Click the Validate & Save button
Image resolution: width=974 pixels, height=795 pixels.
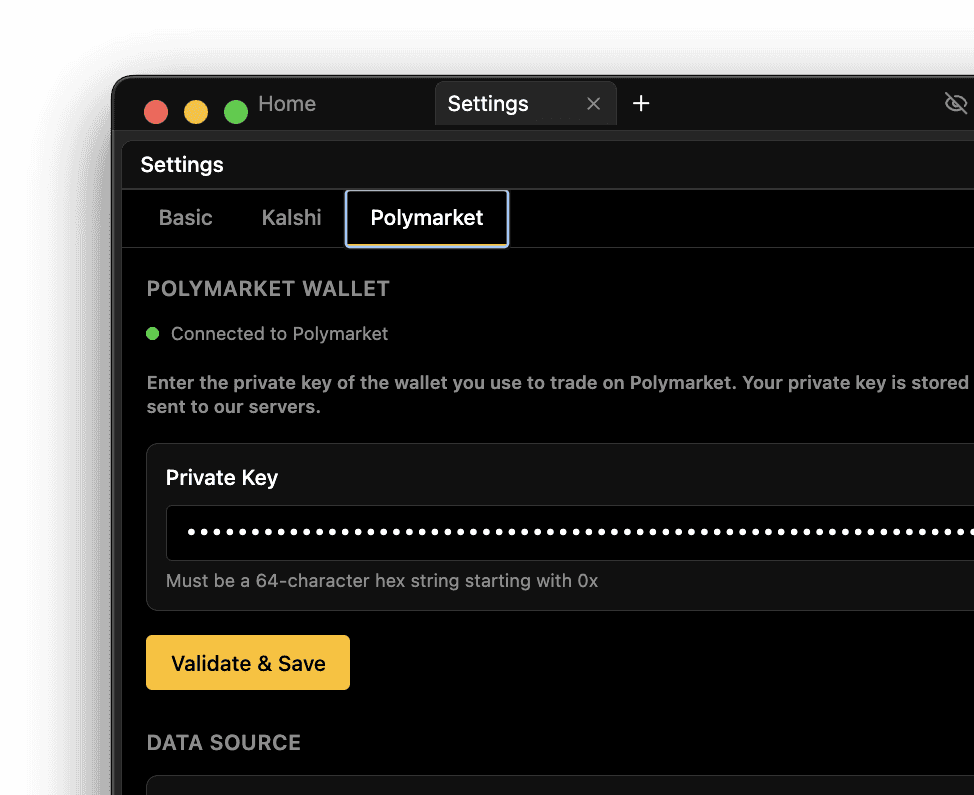click(x=248, y=663)
